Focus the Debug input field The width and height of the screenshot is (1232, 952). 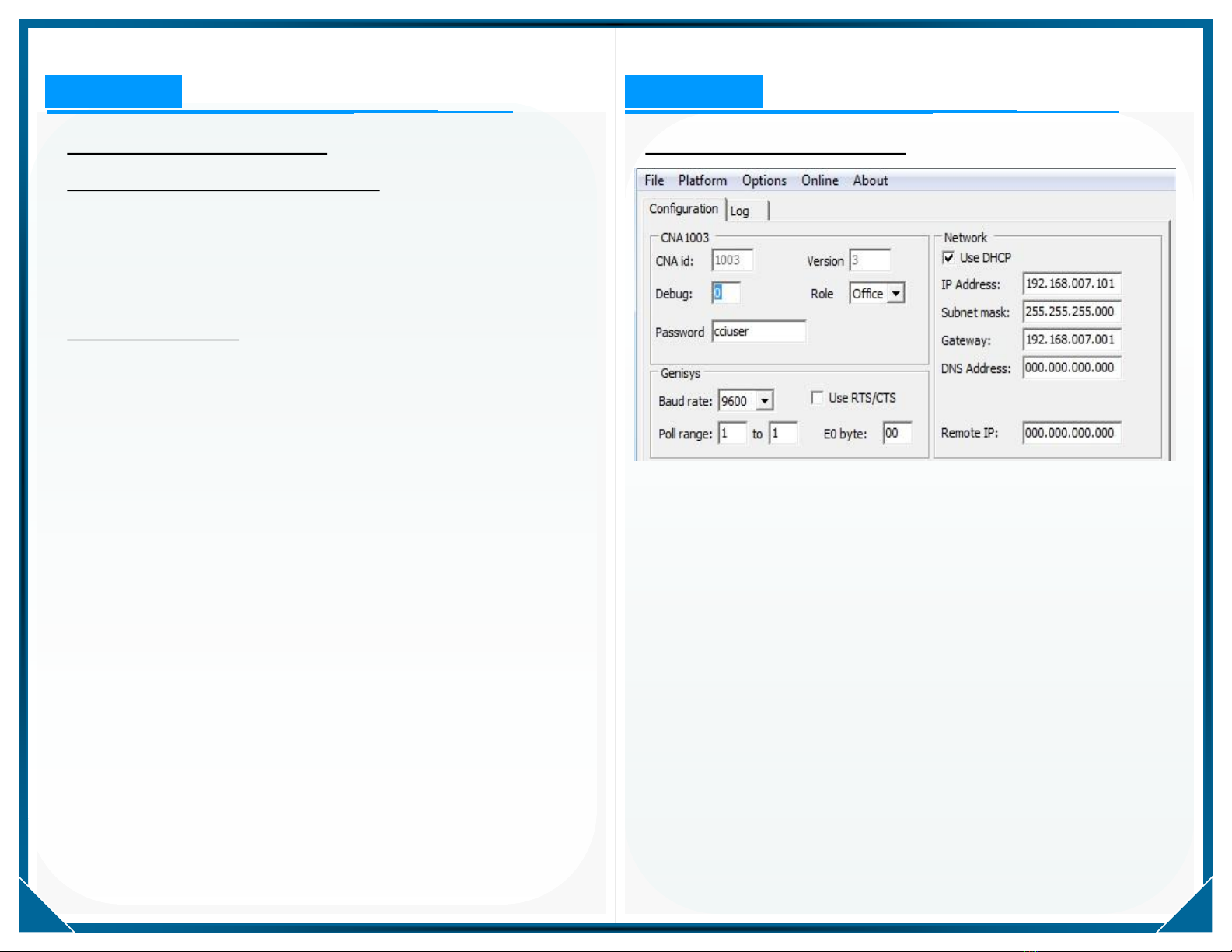tap(725, 293)
